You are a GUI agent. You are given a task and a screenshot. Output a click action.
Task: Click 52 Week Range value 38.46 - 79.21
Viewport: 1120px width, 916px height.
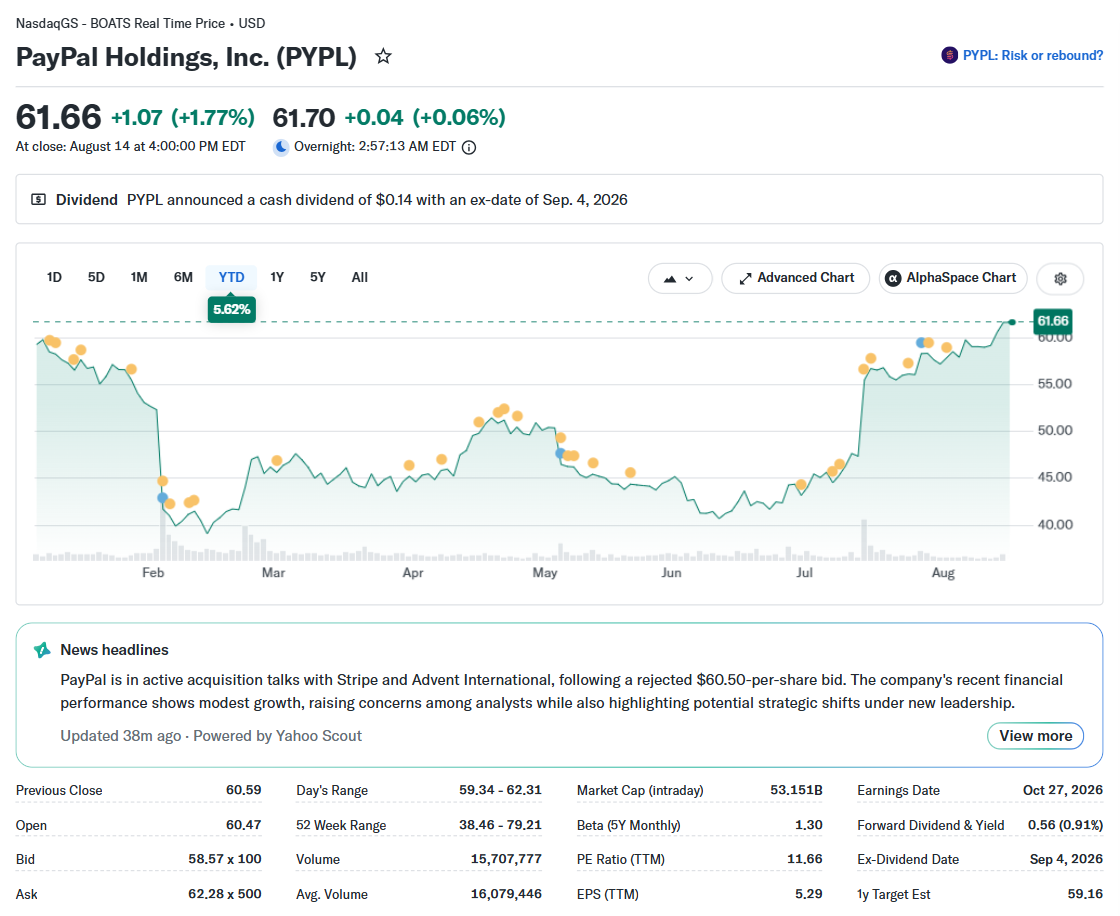[x=500, y=825]
